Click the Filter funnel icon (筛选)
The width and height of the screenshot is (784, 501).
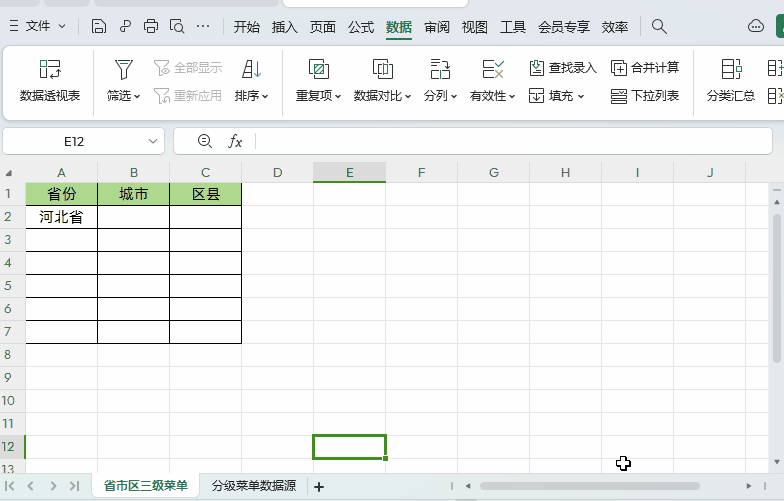[x=123, y=70]
